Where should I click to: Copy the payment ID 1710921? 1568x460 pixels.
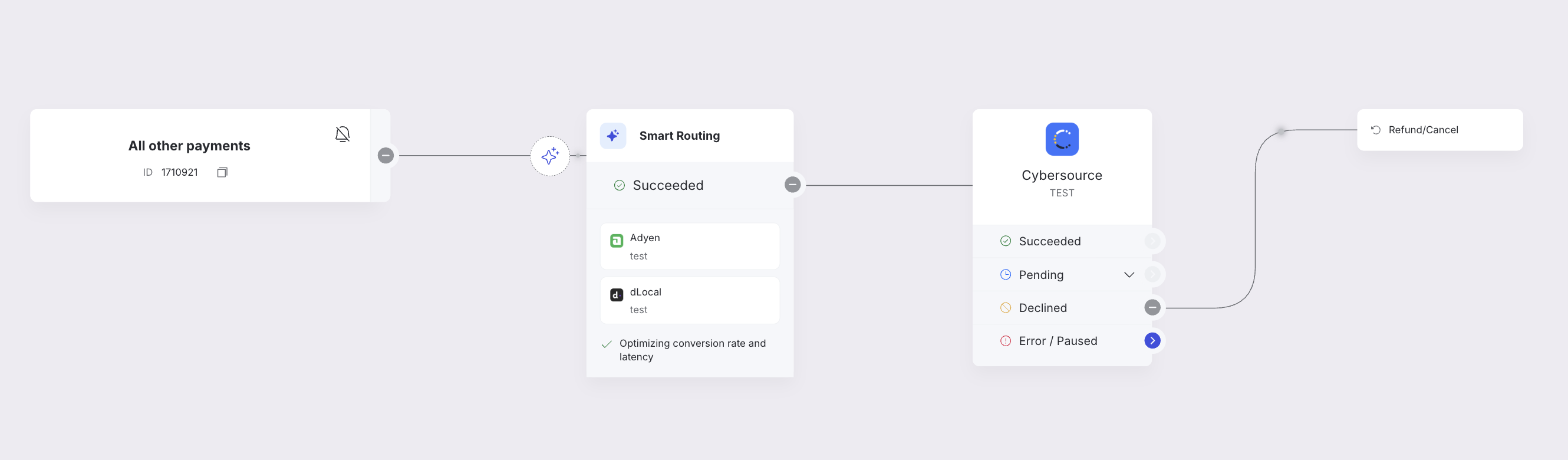[222, 172]
